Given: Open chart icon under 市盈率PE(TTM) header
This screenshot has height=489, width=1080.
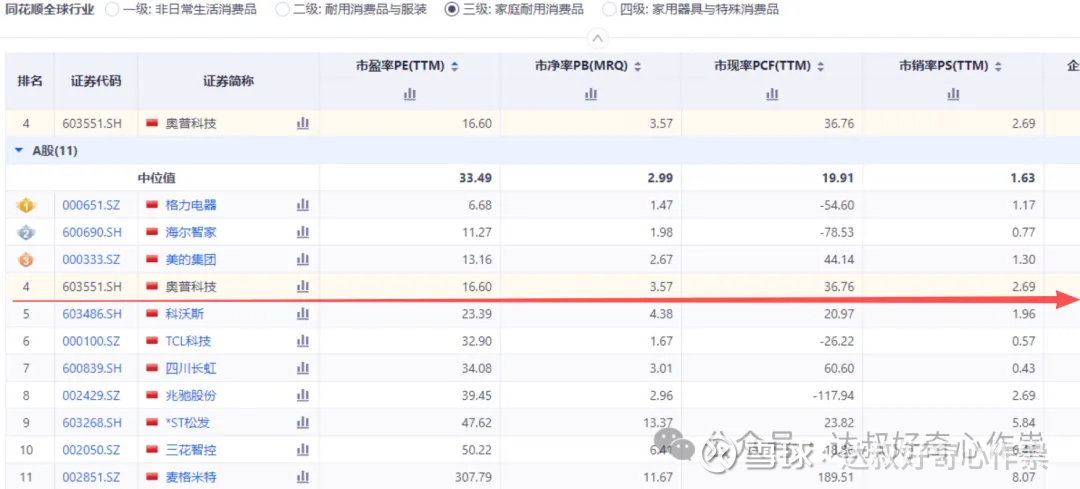Looking at the screenshot, I should coord(410,94).
